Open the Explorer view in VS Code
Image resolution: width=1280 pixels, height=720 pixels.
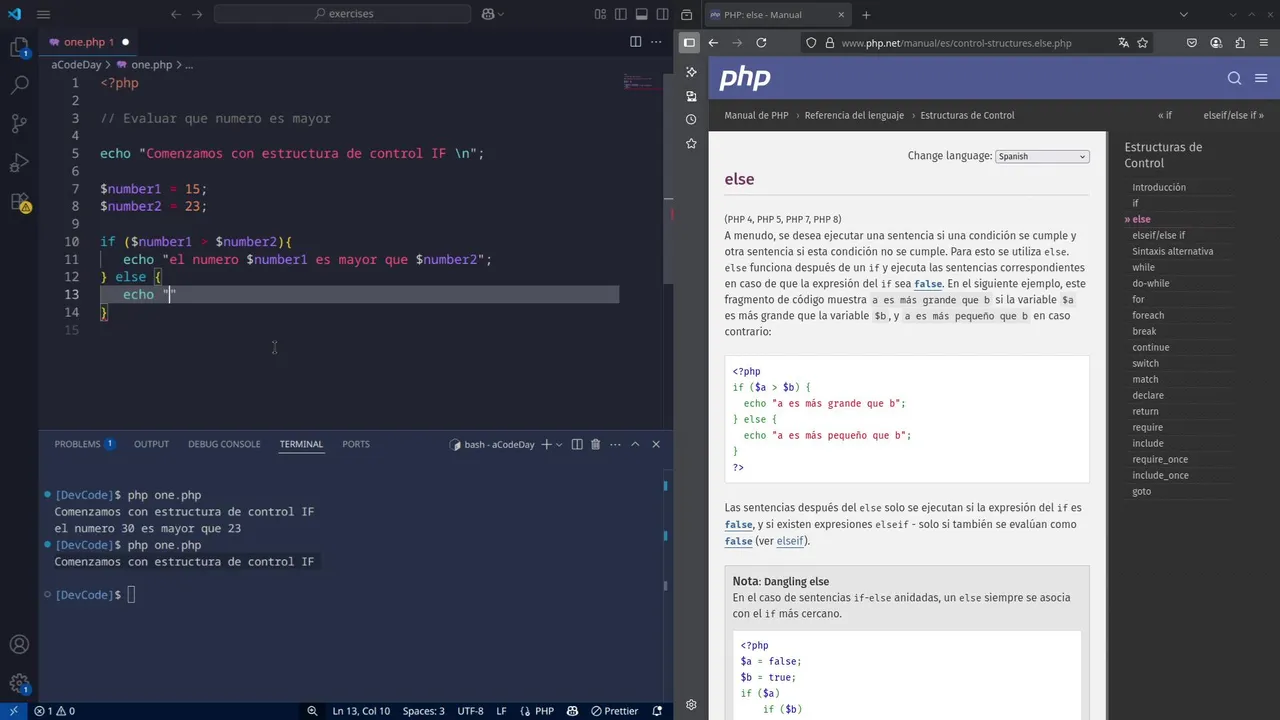[x=19, y=48]
